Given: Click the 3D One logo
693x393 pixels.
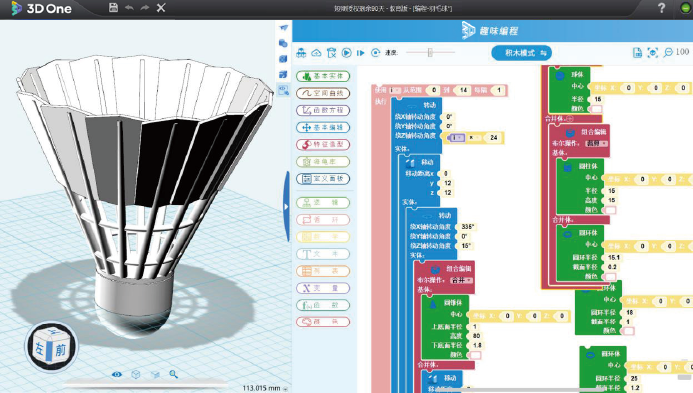Looking at the screenshot, I should coord(42,8).
